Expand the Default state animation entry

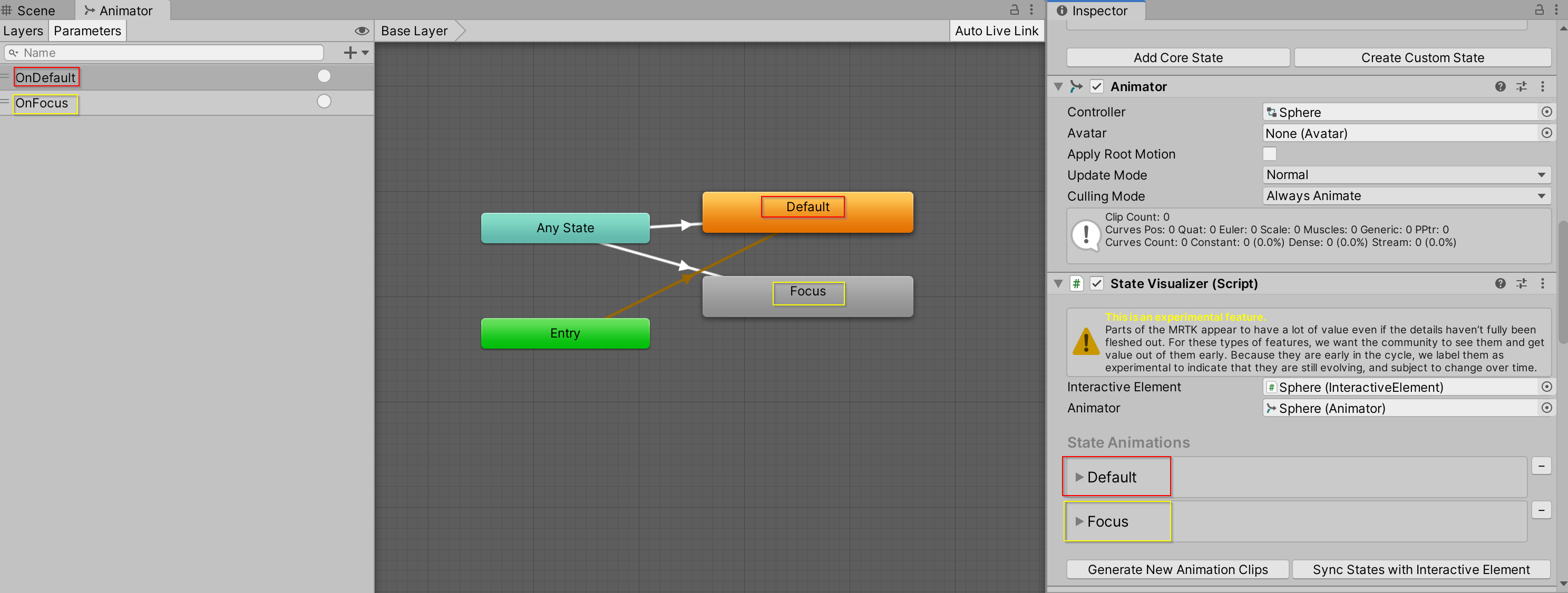(x=1079, y=476)
